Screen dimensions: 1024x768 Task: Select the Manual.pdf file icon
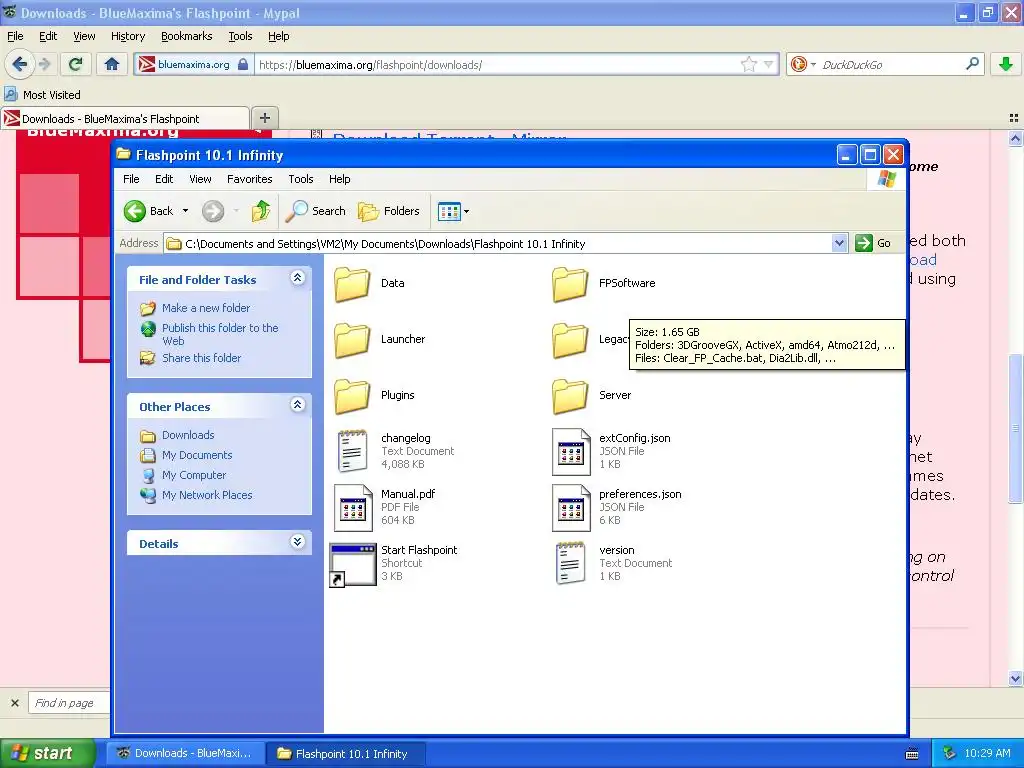click(x=352, y=507)
